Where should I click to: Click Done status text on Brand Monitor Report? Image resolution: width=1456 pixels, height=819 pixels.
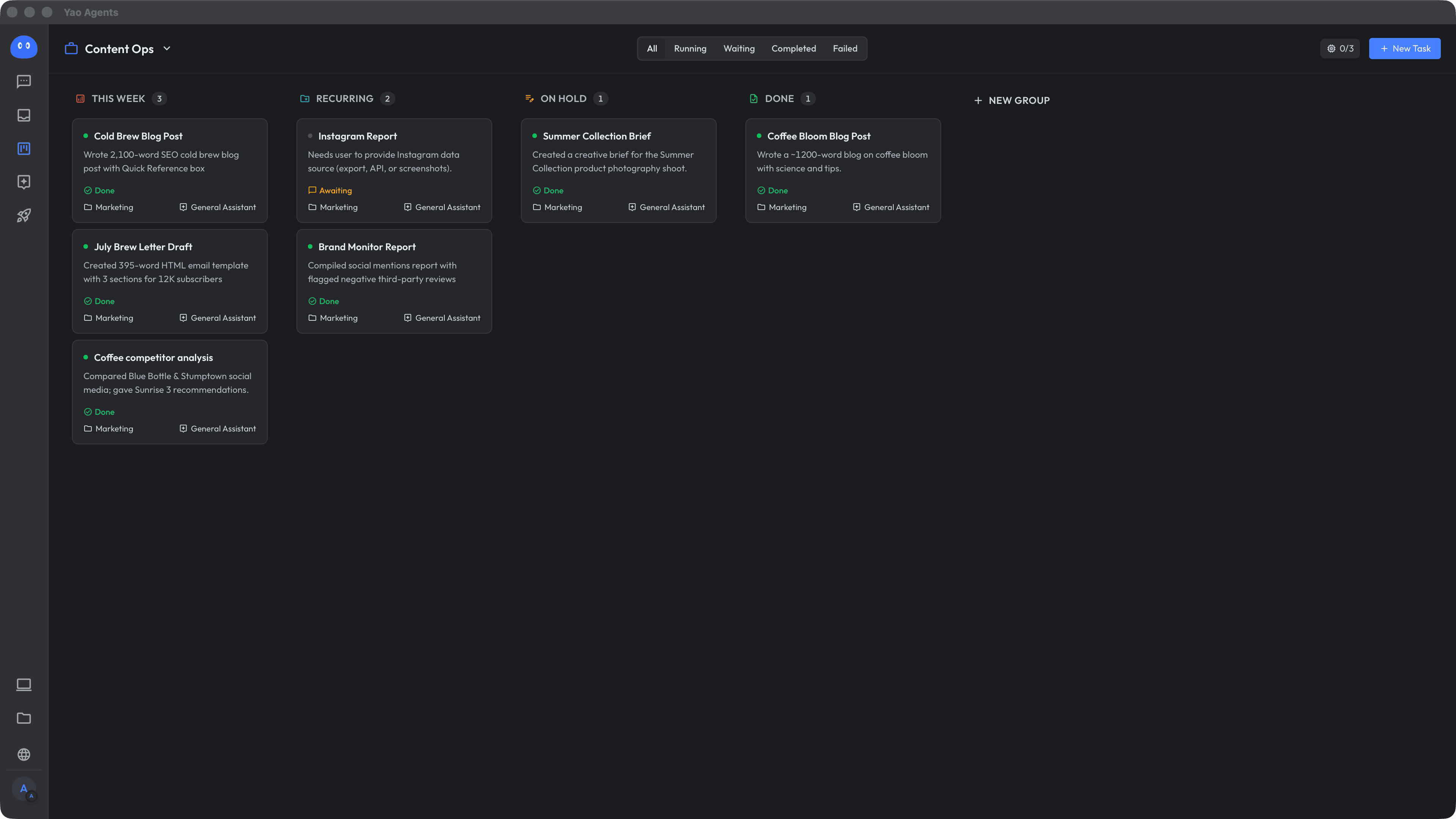(x=329, y=301)
